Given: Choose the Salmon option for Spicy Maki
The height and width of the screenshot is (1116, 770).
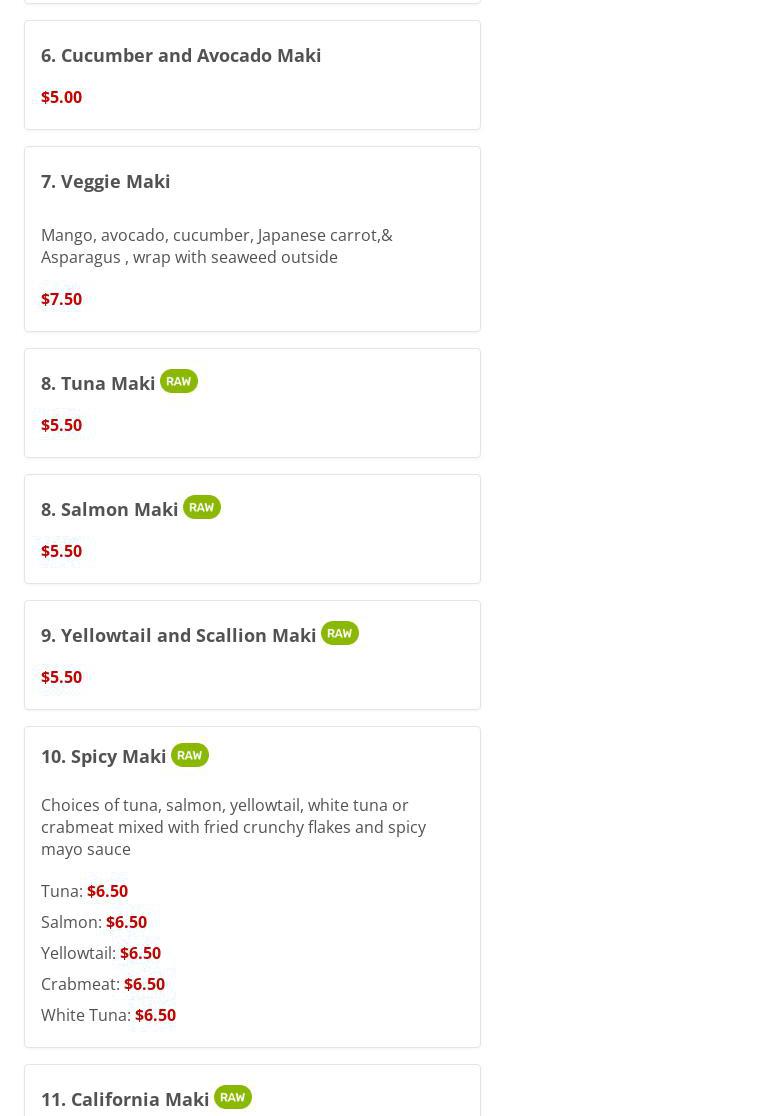Looking at the screenshot, I should coord(93,922).
